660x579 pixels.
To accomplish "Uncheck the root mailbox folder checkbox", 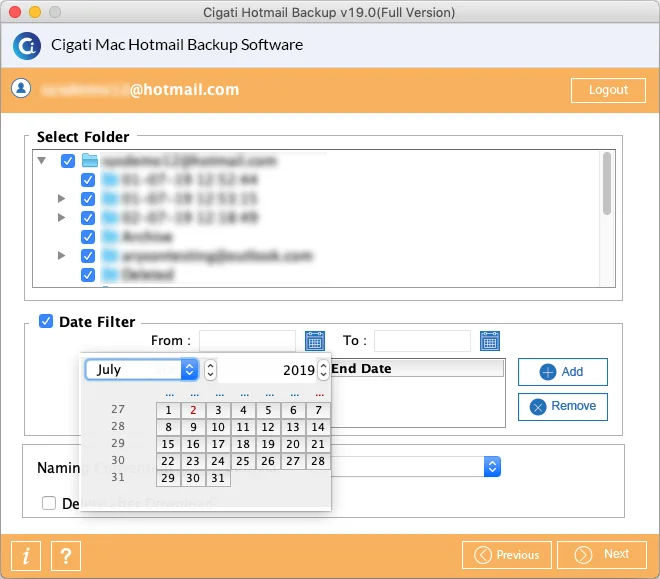I will (68, 161).
